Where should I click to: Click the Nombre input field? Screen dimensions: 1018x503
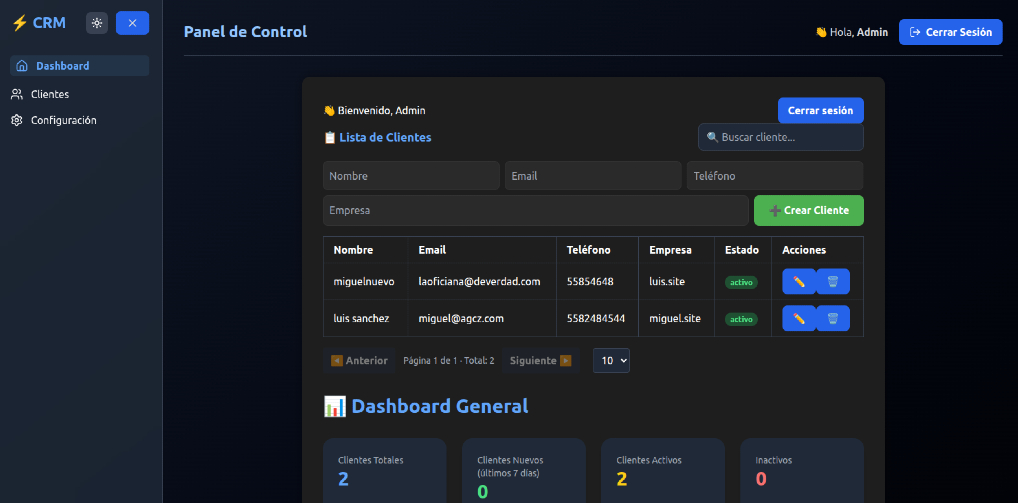pyautogui.click(x=411, y=176)
